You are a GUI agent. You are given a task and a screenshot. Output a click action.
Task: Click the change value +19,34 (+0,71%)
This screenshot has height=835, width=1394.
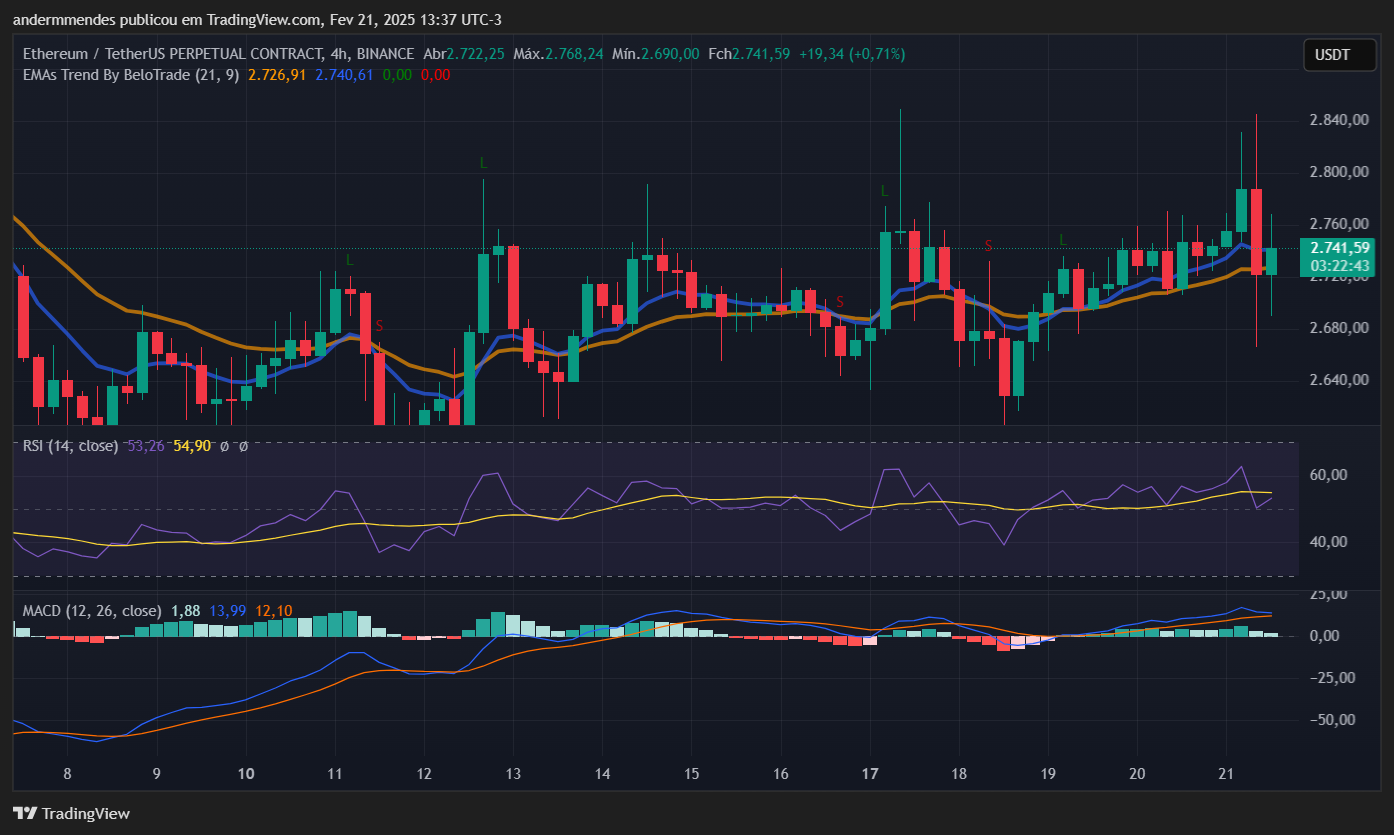pyautogui.click(x=852, y=54)
